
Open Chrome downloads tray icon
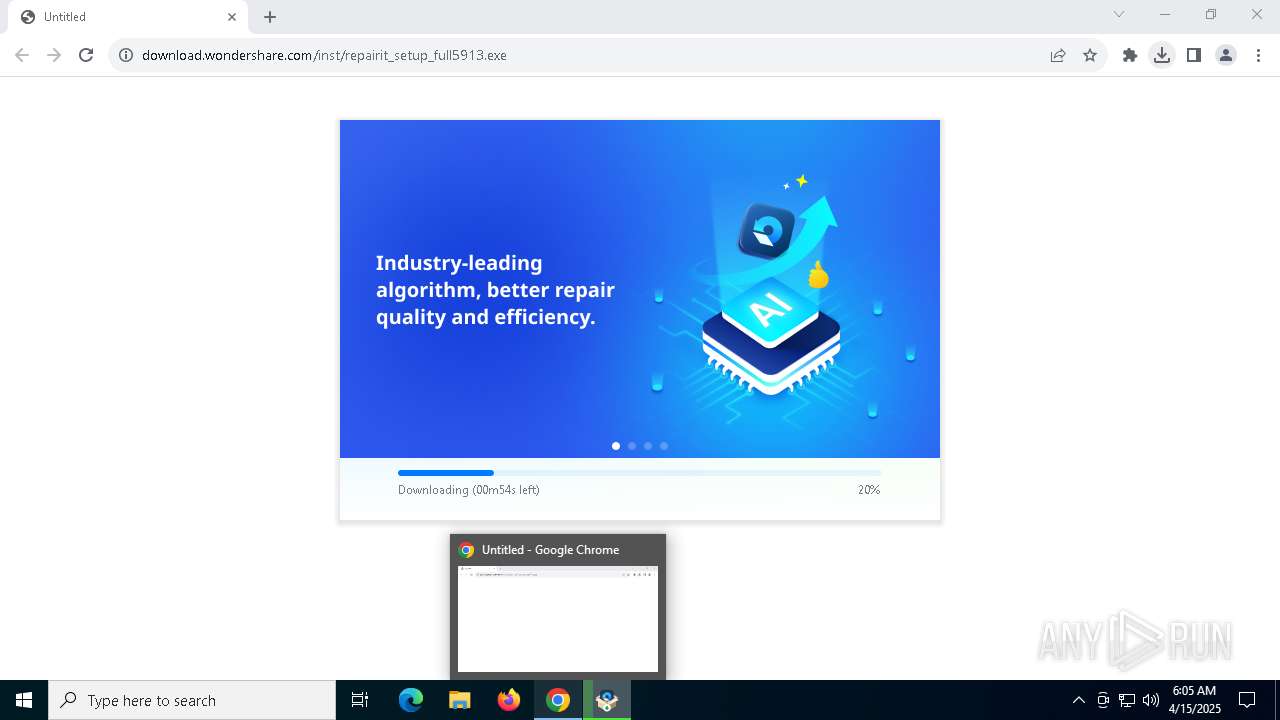(x=1162, y=55)
